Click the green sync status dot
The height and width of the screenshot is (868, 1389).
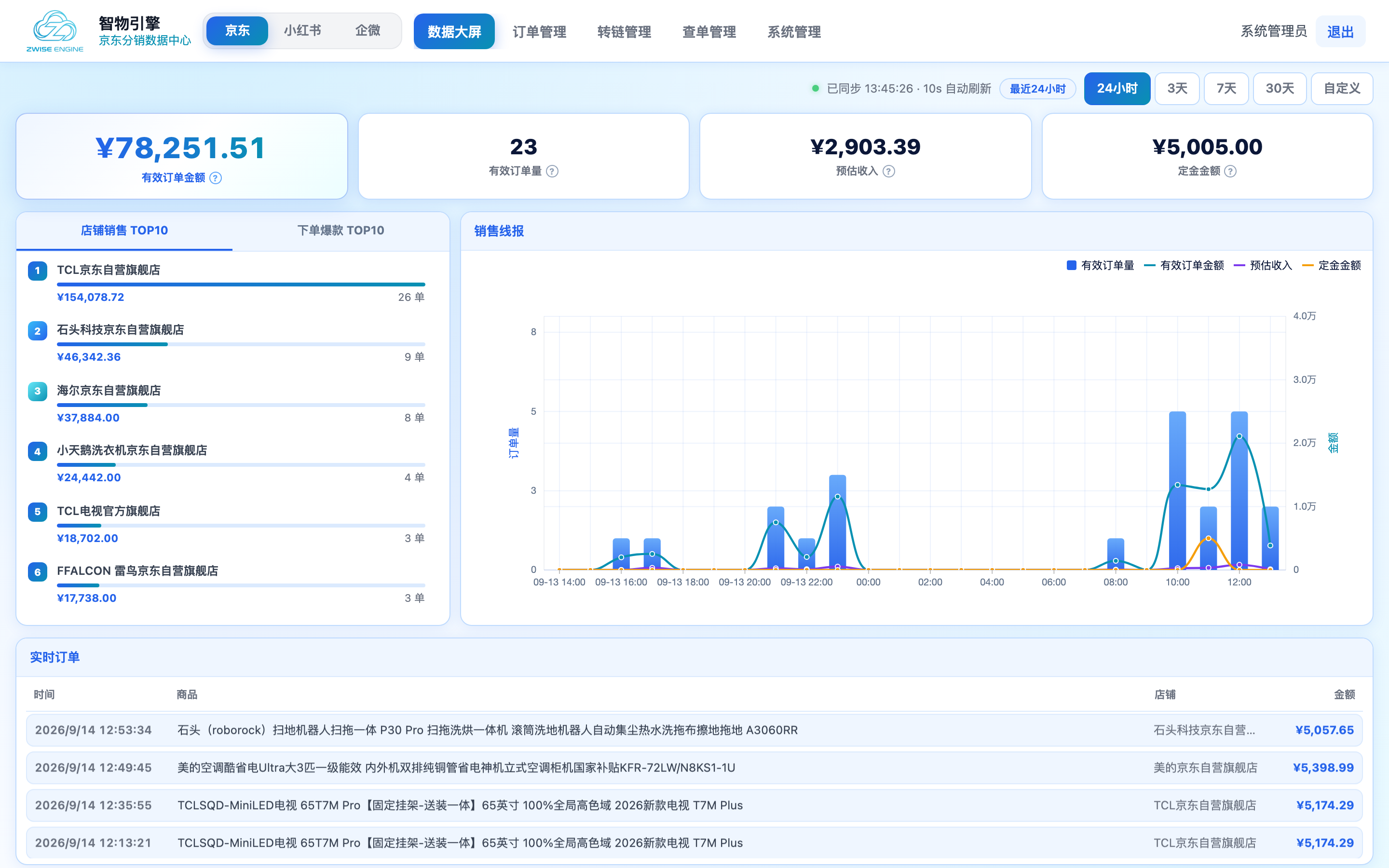point(815,88)
